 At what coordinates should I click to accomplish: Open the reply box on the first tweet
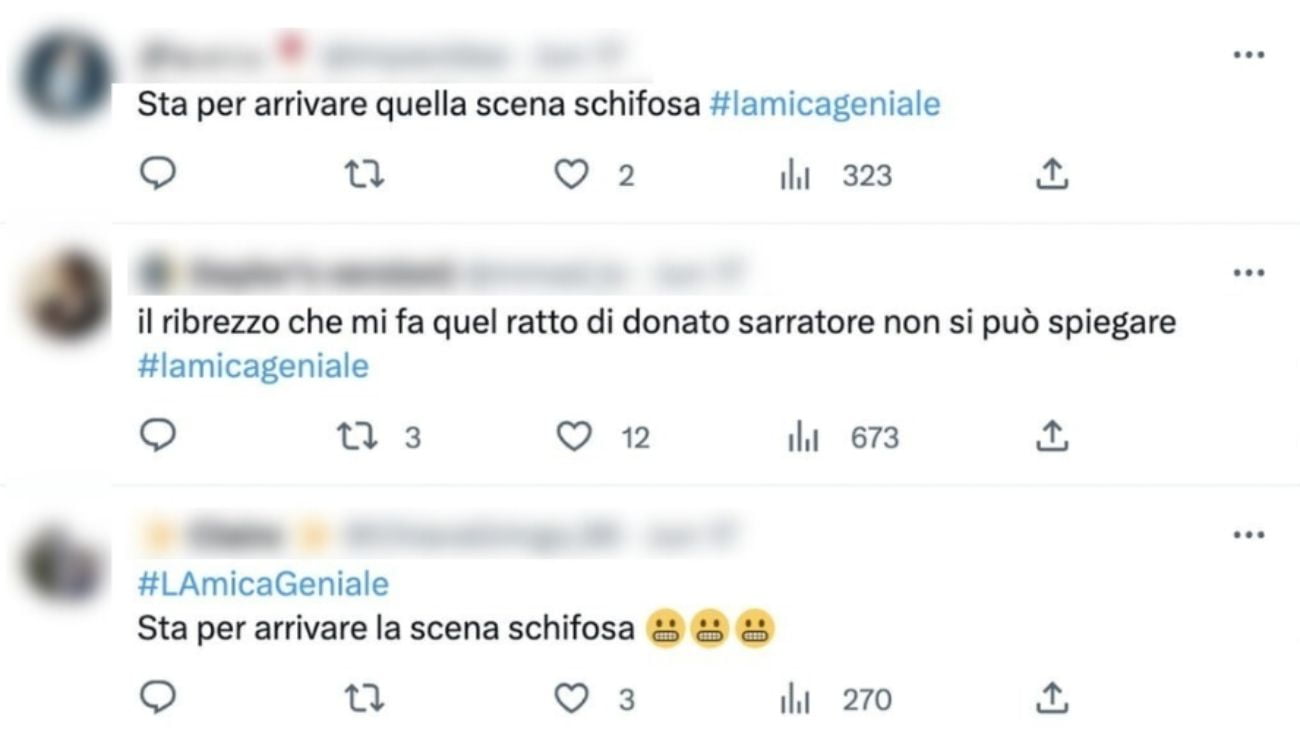tap(157, 174)
